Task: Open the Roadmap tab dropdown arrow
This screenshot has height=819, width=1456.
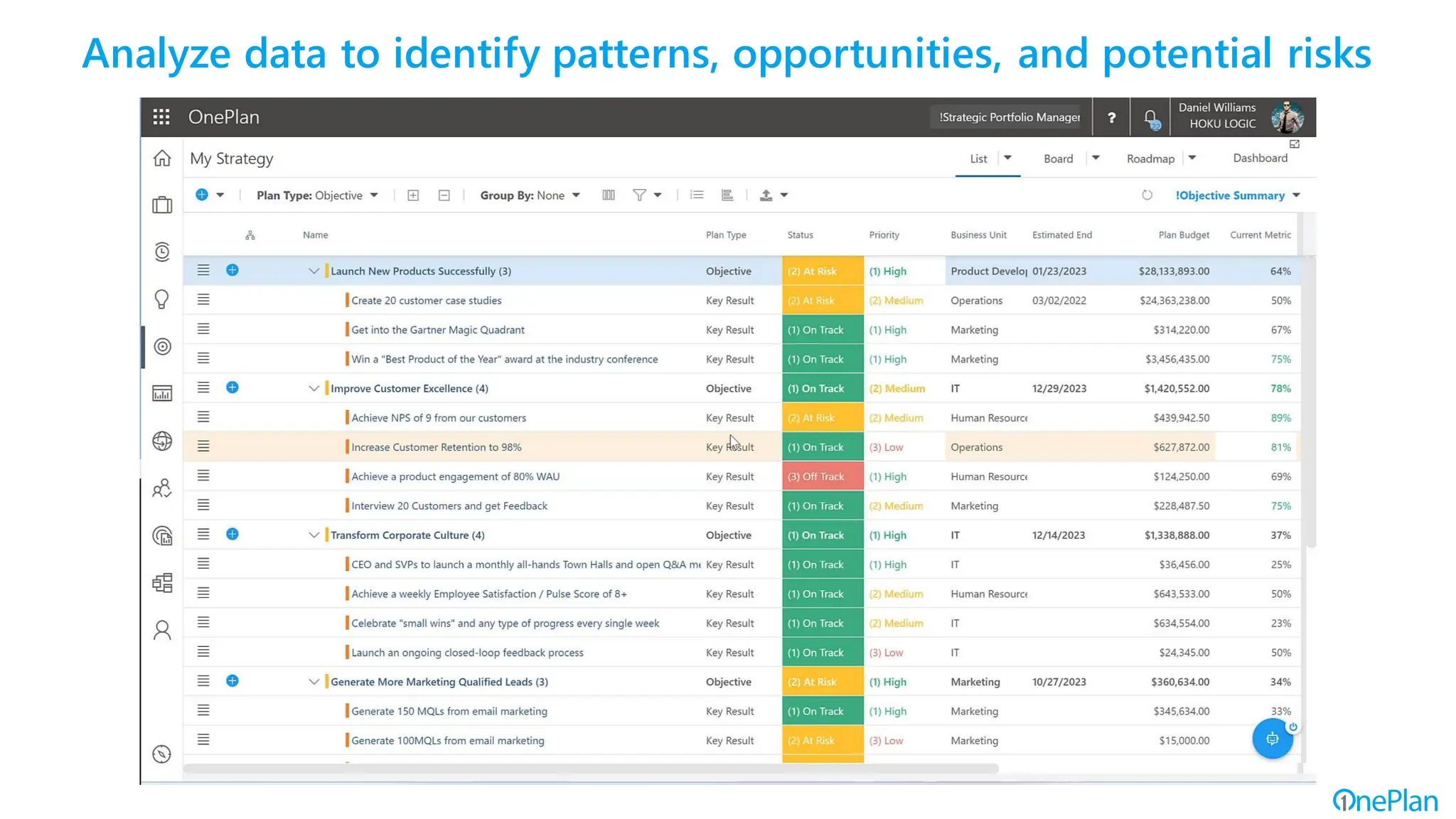Action: point(1192,158)
